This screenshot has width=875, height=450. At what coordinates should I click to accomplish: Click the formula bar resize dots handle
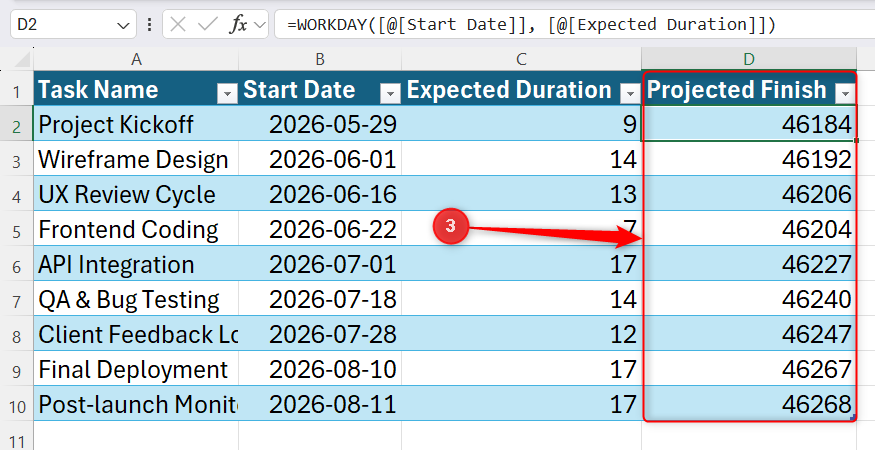coord(149,25)
